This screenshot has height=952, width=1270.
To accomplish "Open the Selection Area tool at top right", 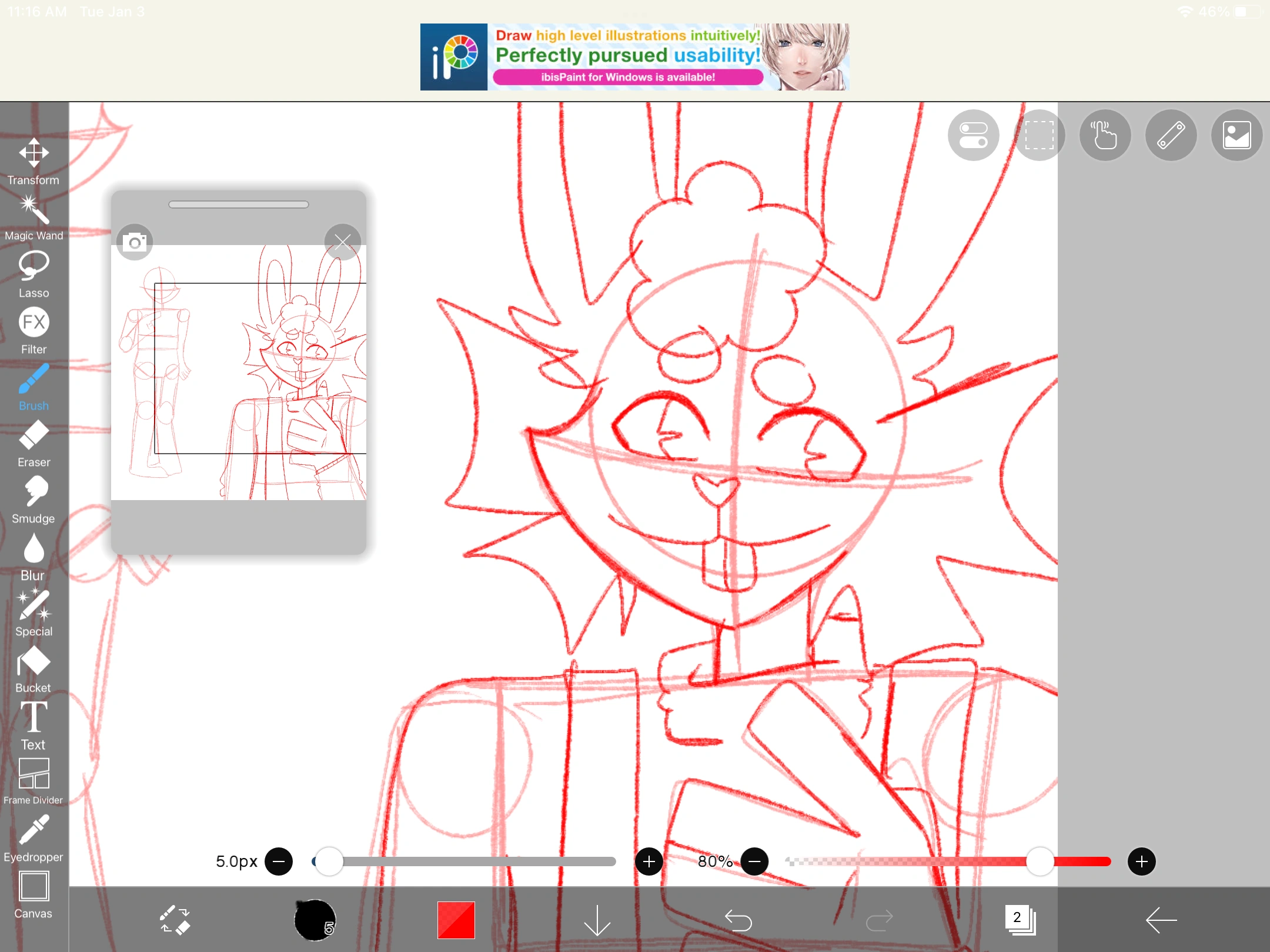I will 1039,135.
